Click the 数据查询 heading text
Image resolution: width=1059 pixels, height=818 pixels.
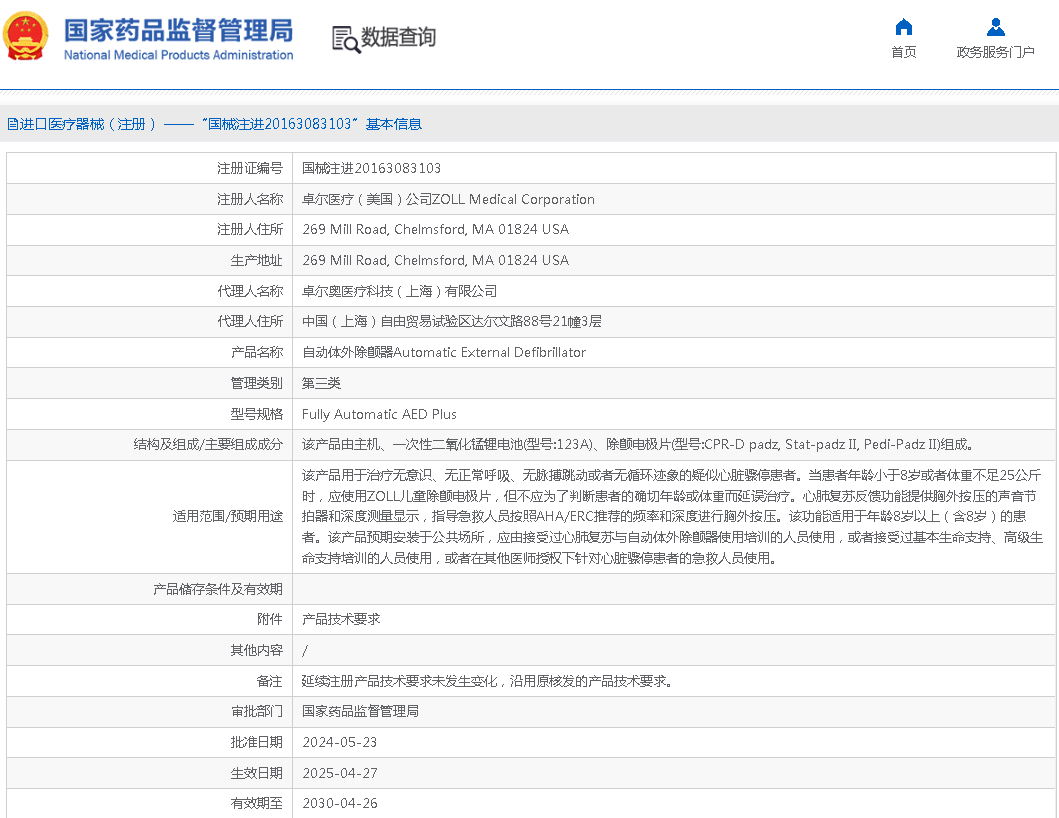[x=398, y=38]
